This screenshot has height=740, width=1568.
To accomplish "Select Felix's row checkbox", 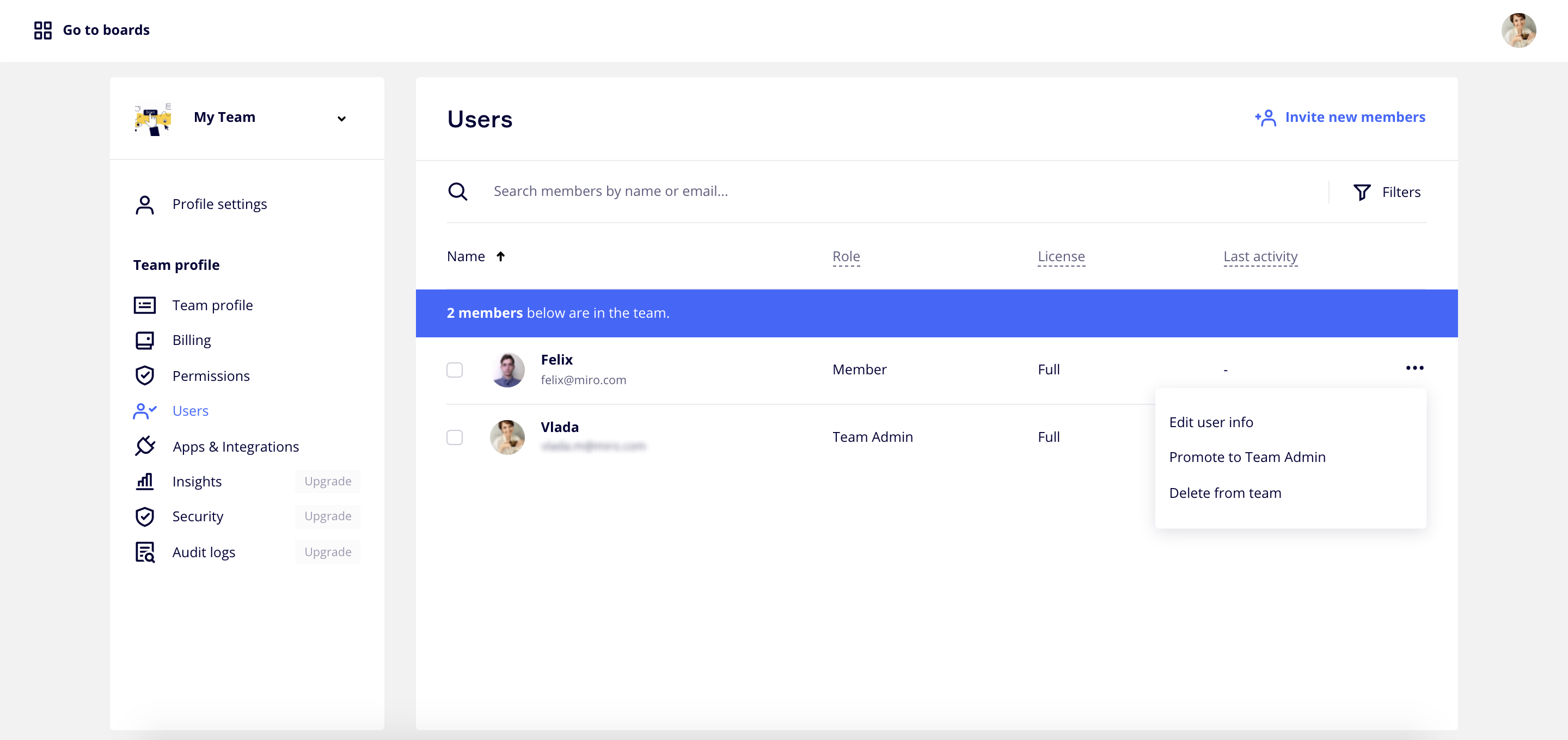I will tap(454, 369).
